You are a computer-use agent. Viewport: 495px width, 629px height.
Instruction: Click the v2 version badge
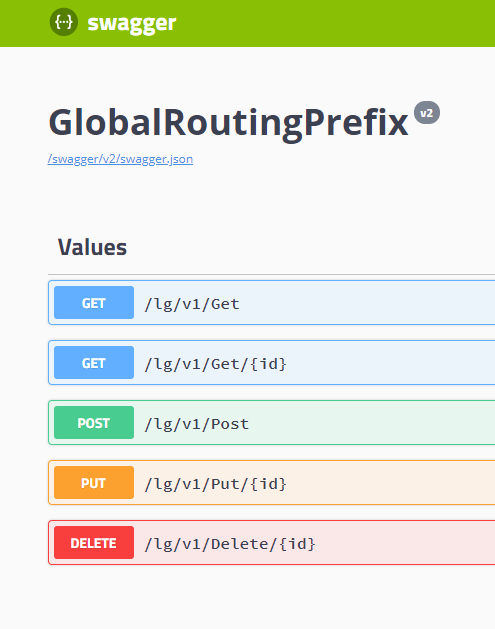click(x=427, y=113)
